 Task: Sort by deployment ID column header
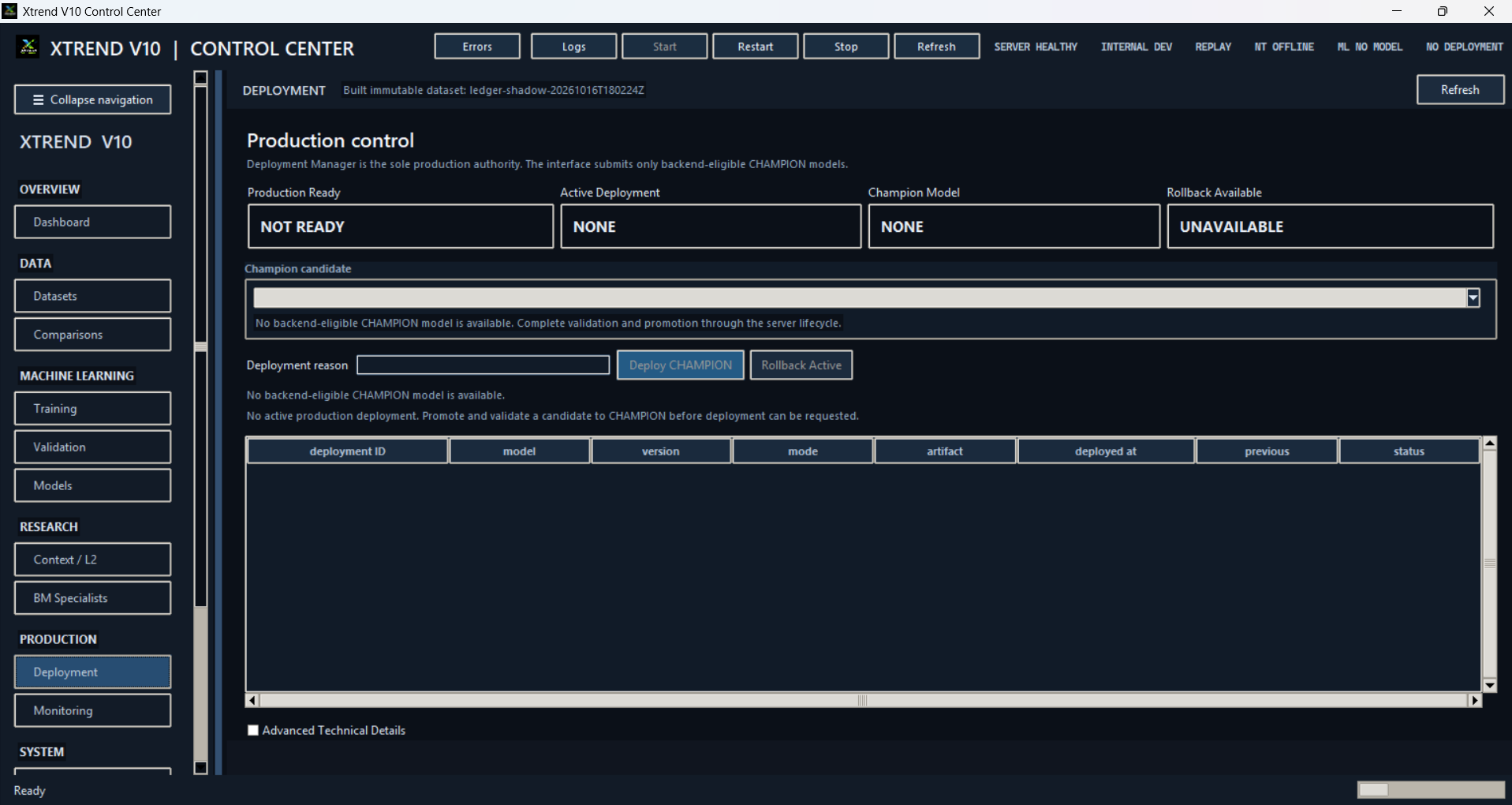pyautogui.click(x=347, y=451)
